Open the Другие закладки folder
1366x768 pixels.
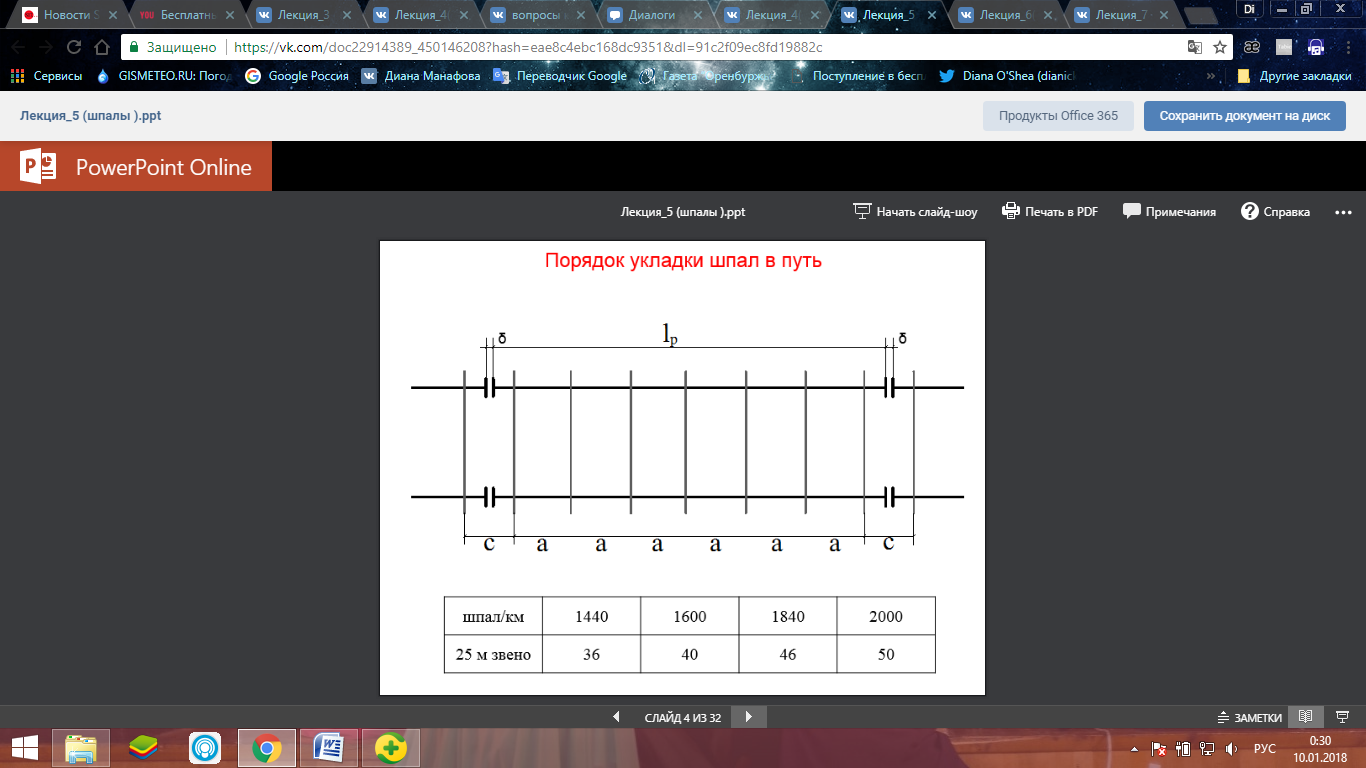tap(1292, 76)
